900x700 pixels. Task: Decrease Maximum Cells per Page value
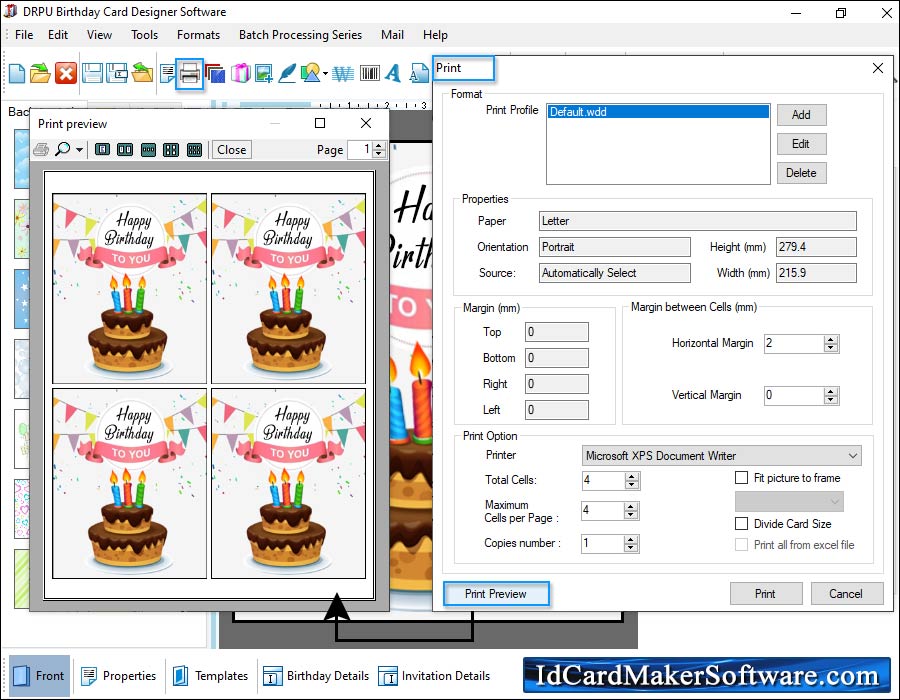(631, 514)
